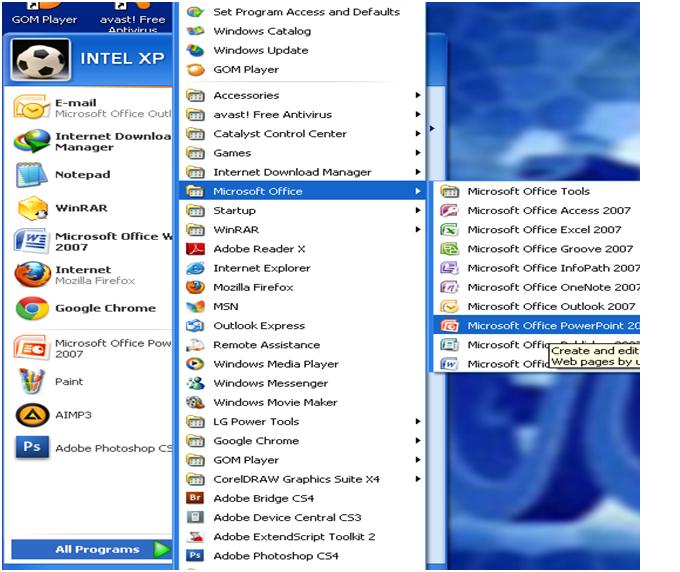Open Remote Assistance entry

tap(302, 345)
